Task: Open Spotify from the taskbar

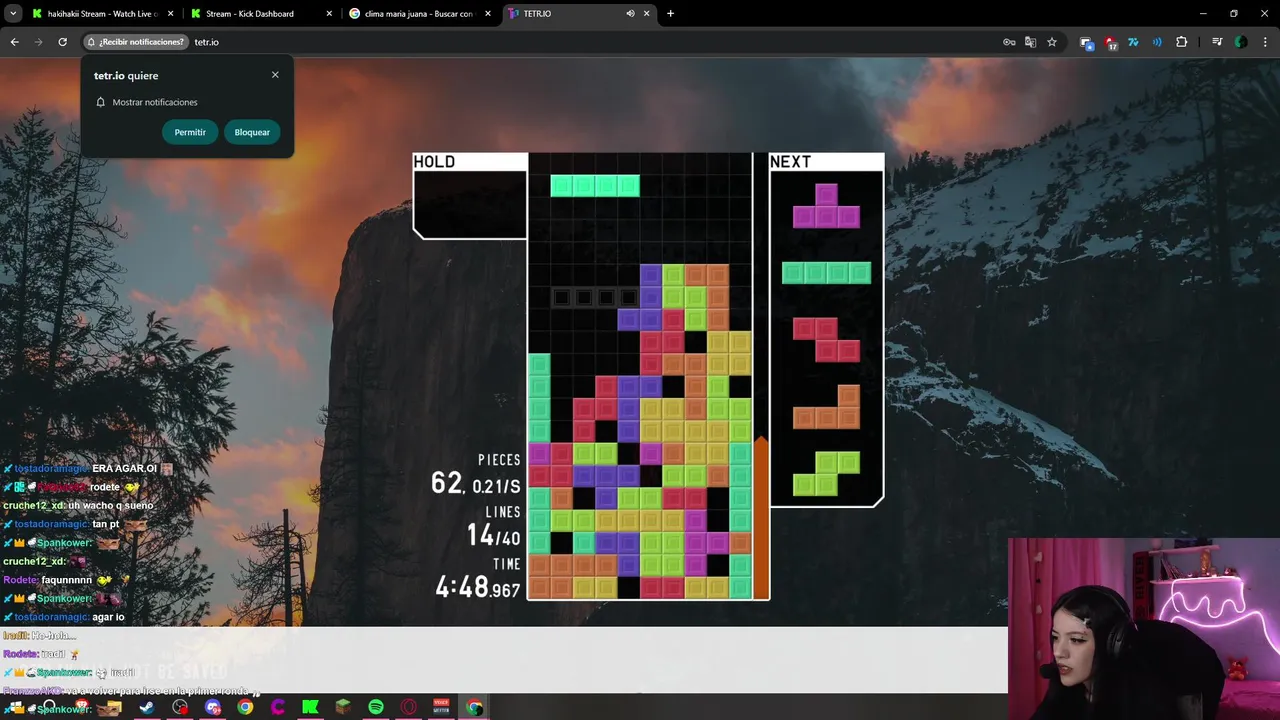Action: [x=376, y=707]
